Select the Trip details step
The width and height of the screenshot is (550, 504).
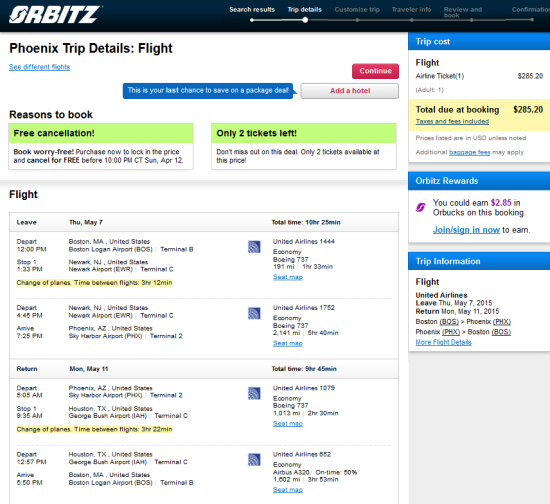coord(304,9)
